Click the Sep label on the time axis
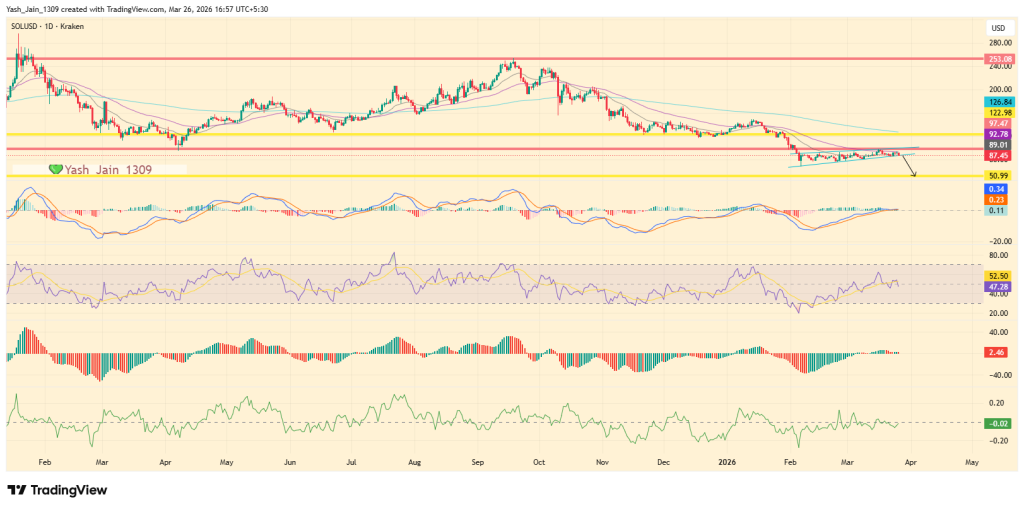Screen dimensions: 1024x509 tap(478, 463)
